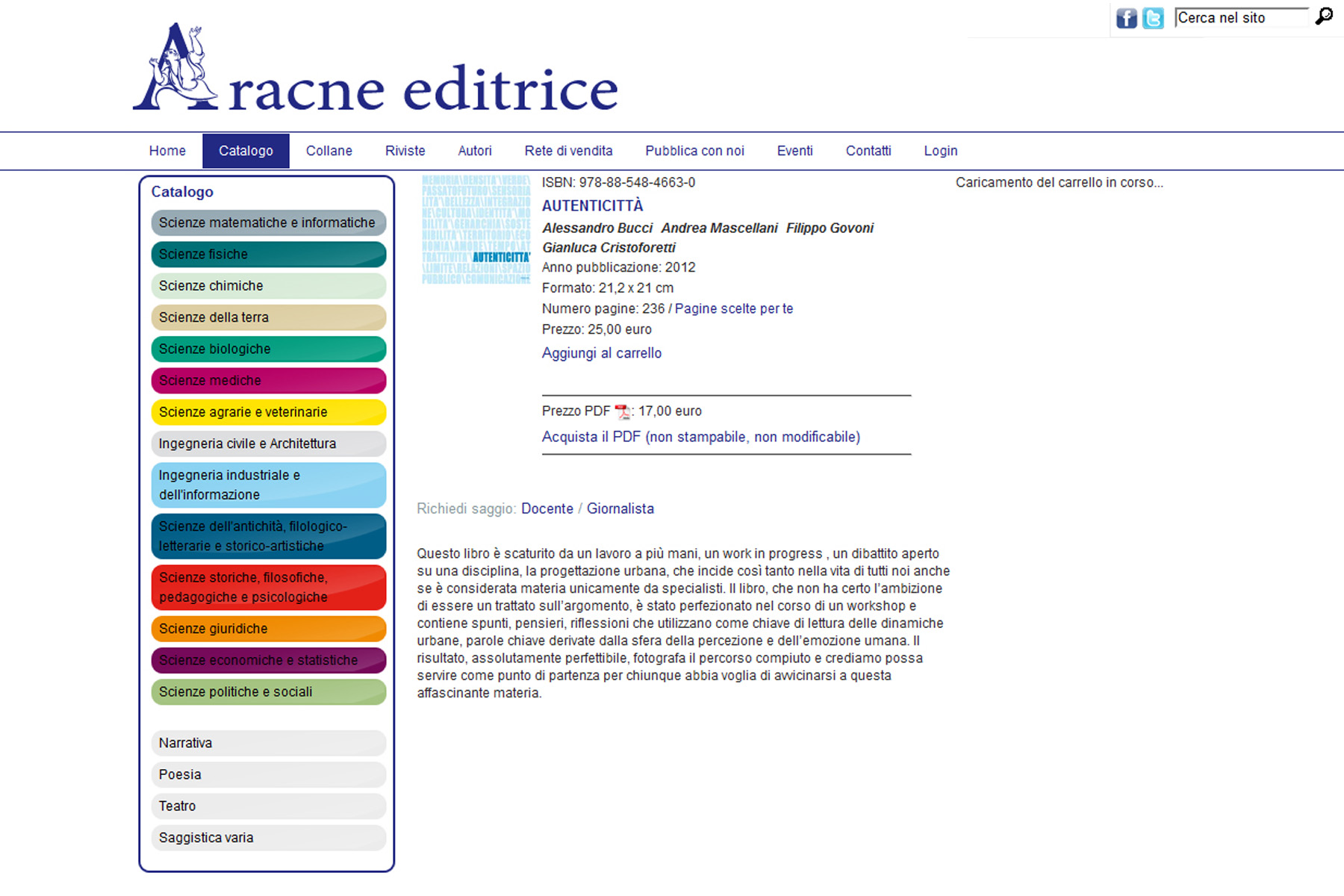Click the Formato: 21,2 x 21 cm text
This screenshot has width=1344, height=896.
(608, 288)
